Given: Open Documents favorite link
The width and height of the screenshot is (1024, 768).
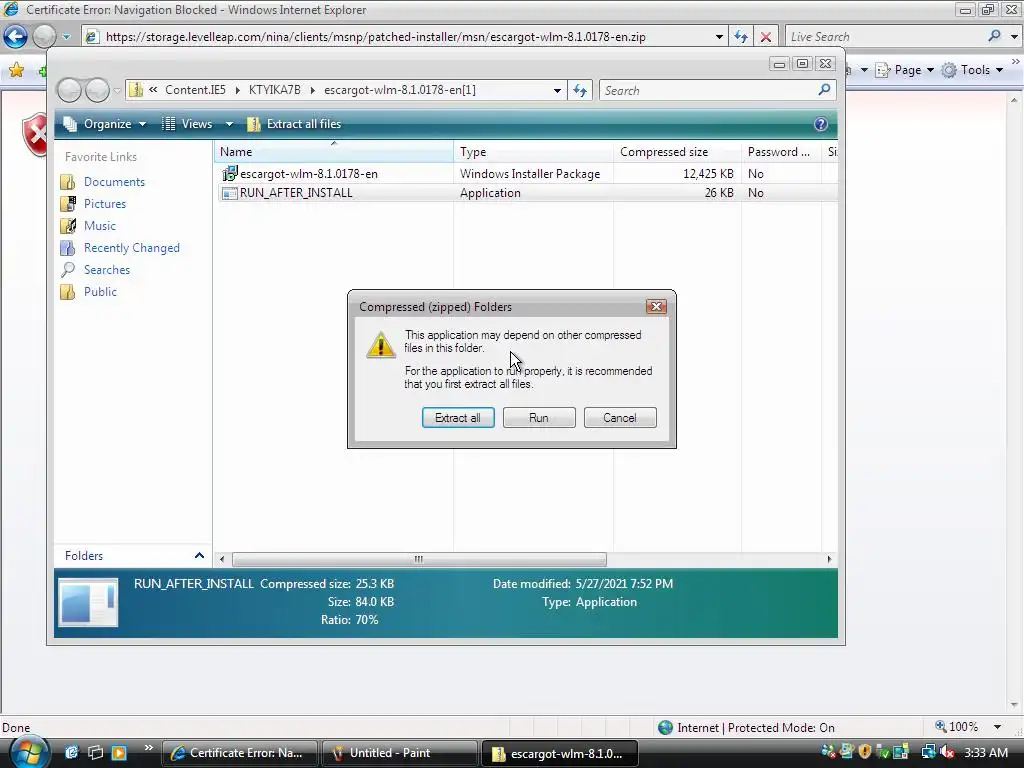Looking at the screenshot, I should click(x=114, y=182).
